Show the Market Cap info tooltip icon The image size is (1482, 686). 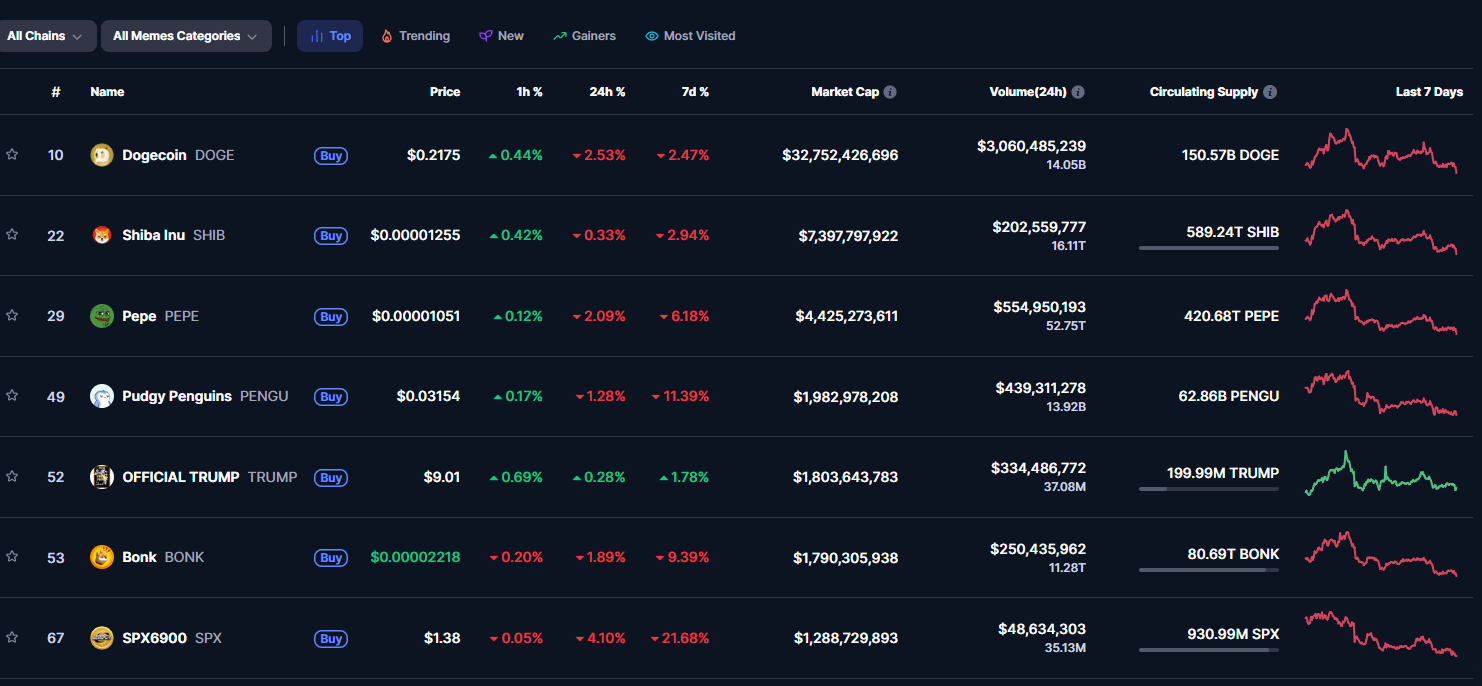pos(890,92)
